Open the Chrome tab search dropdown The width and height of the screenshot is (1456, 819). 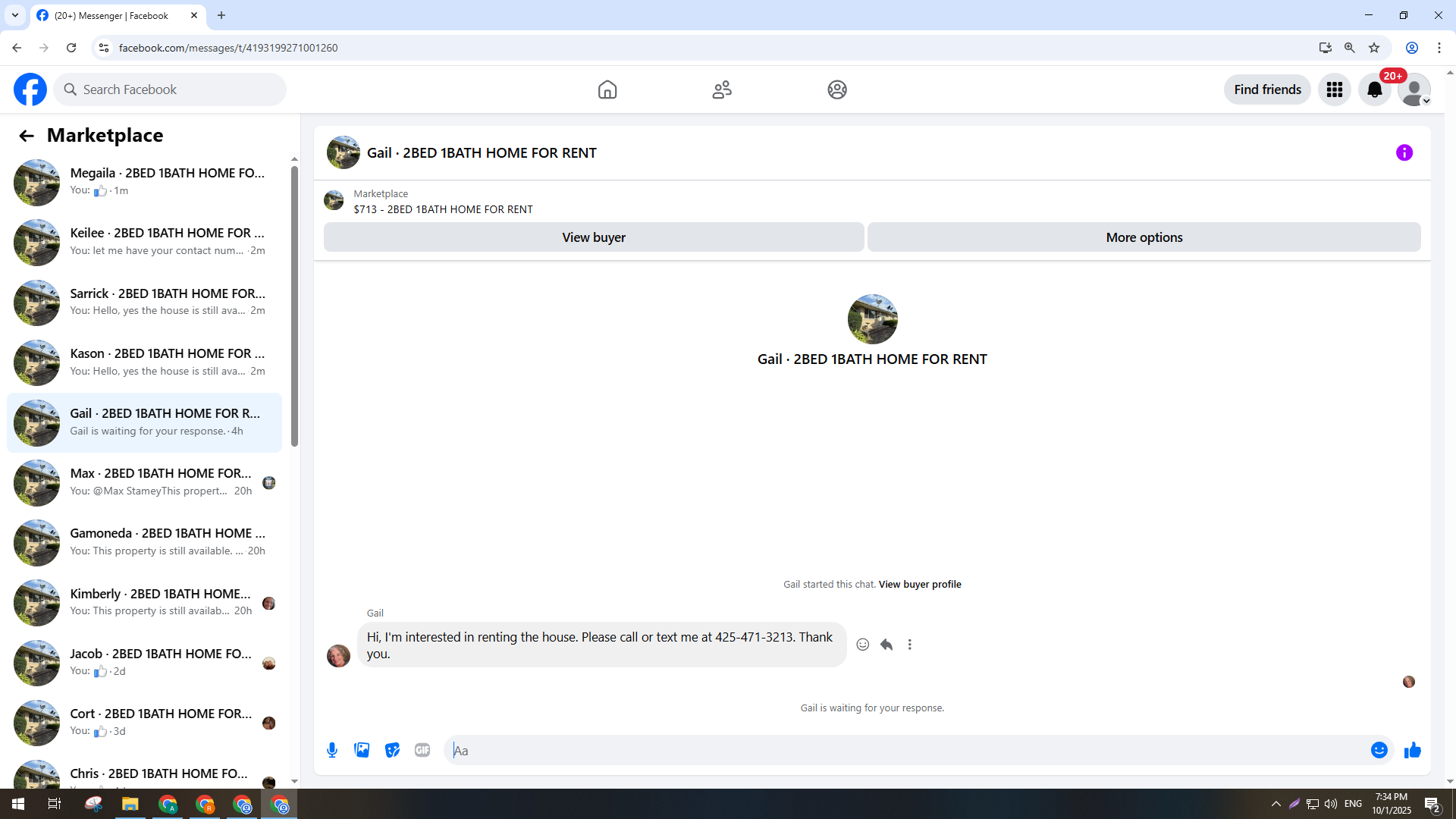click(x=15, y=15)
